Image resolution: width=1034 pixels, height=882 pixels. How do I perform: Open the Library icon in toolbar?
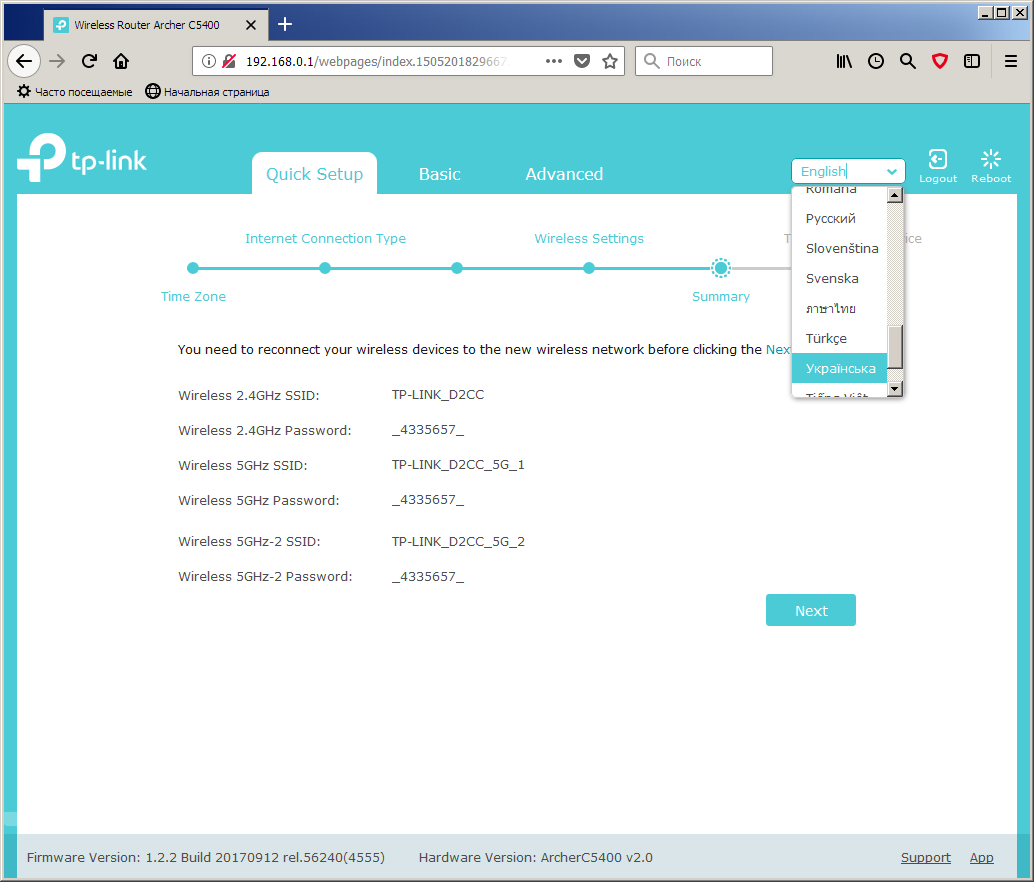(843, 61)
